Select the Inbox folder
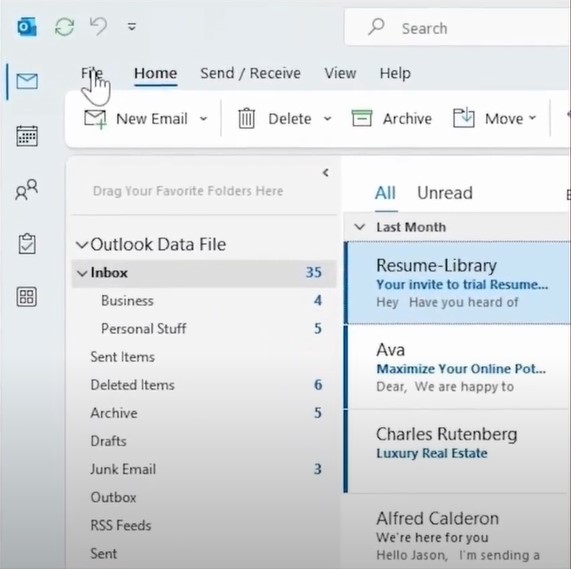Viewport: 571px width, 569px height. (204, 273)
